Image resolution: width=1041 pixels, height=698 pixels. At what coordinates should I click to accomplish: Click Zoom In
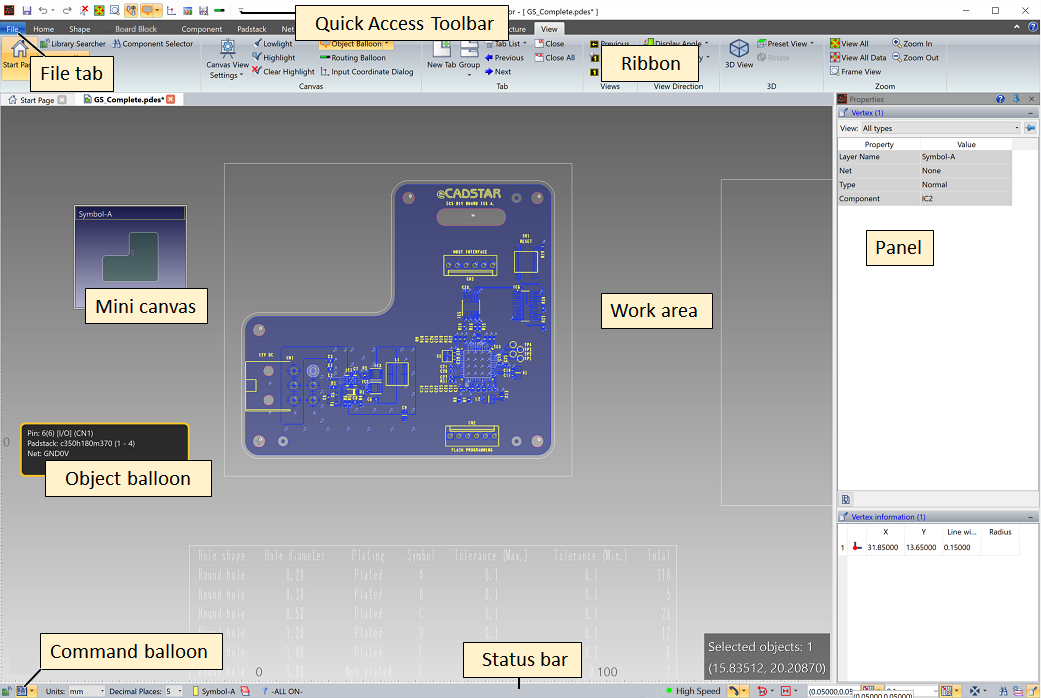point(912,44)
